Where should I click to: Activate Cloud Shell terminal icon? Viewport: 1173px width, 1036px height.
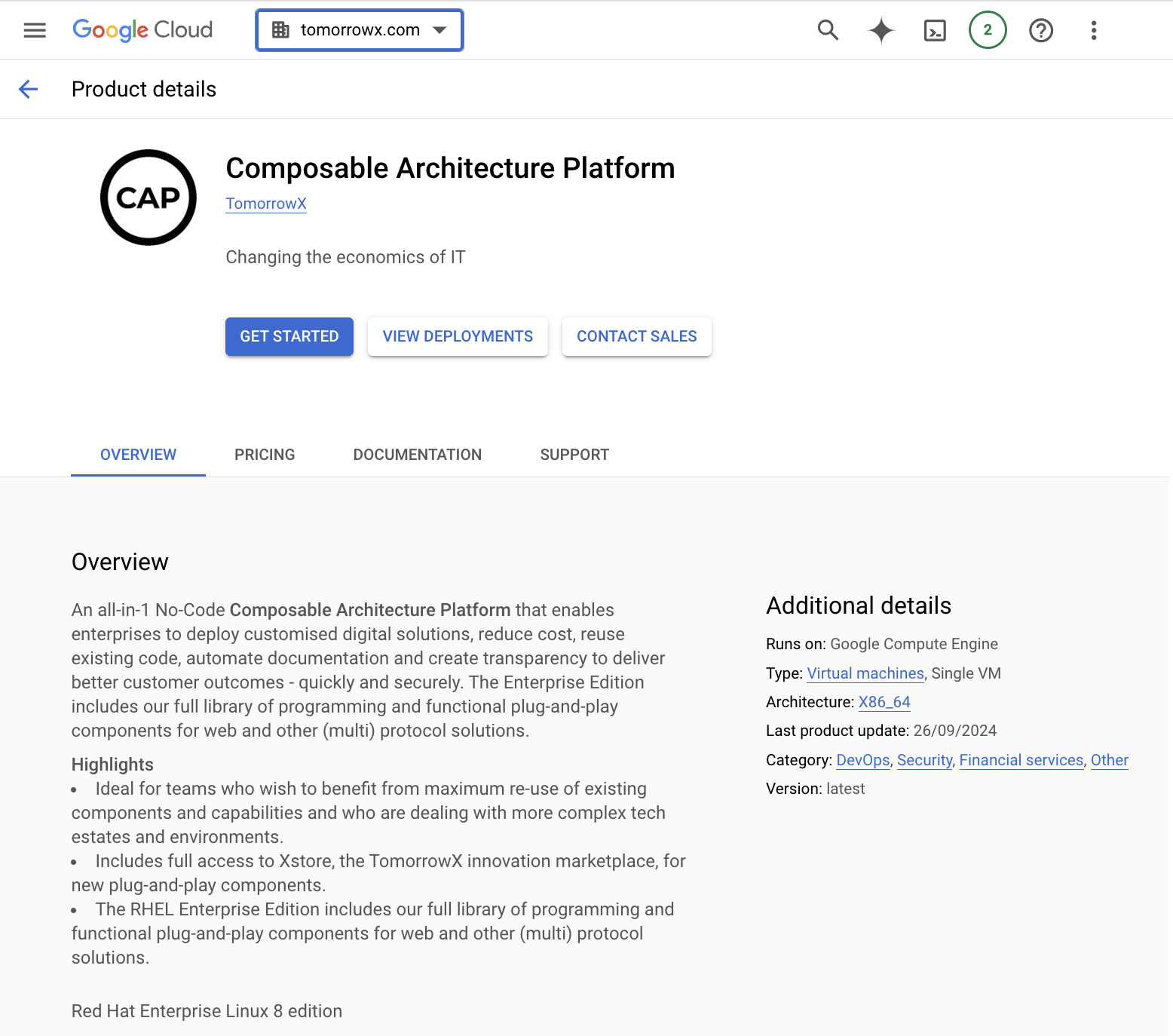[935, 30]
